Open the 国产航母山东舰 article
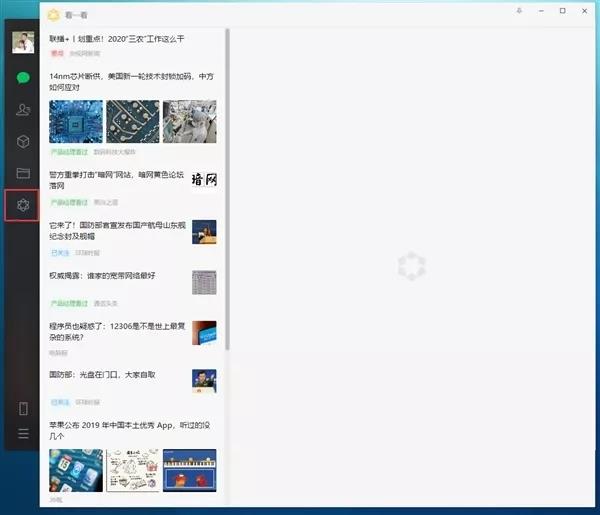The image size is (600, 515). tap(117, 231)
